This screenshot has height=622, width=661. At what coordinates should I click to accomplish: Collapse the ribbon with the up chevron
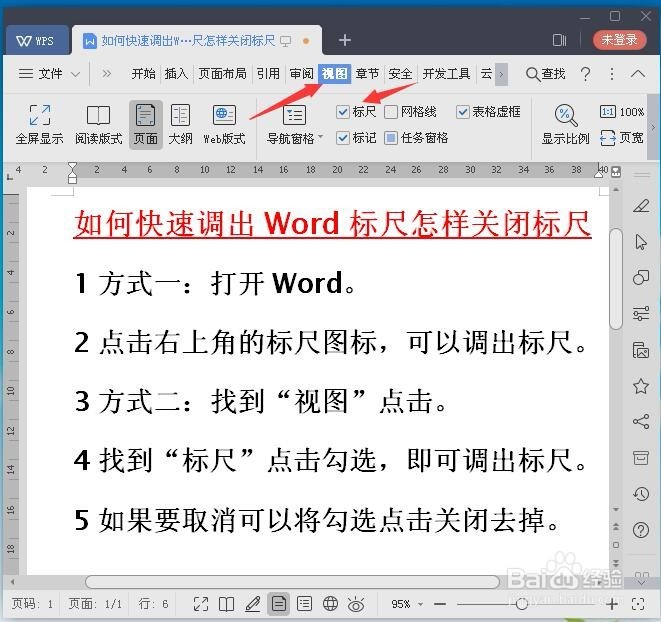coord(638,74)
